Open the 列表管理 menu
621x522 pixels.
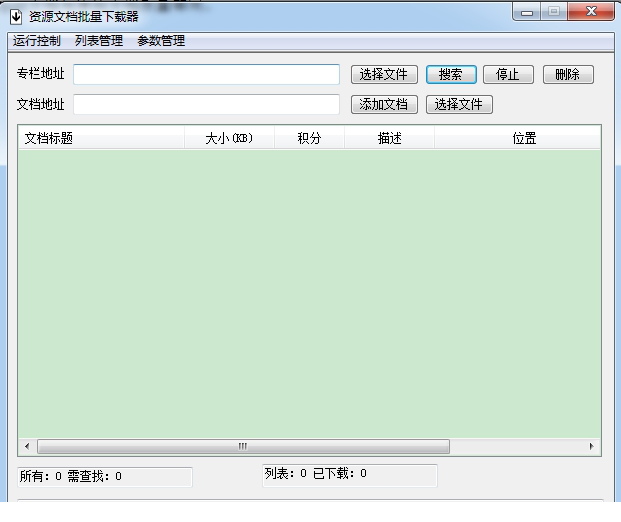coord(99,40)
